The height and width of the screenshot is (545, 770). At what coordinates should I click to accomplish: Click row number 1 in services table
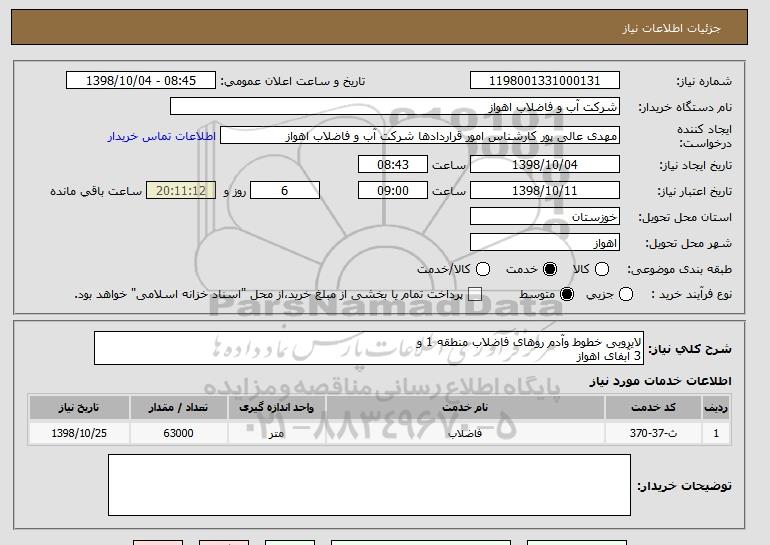716,433
